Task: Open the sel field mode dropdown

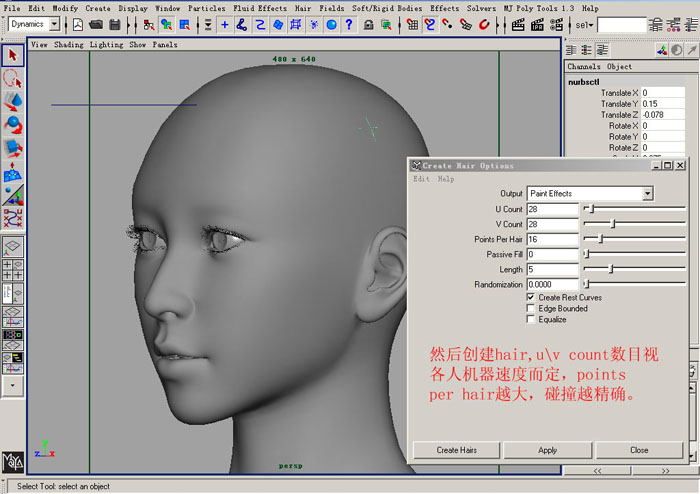Action: coord(584,25)
